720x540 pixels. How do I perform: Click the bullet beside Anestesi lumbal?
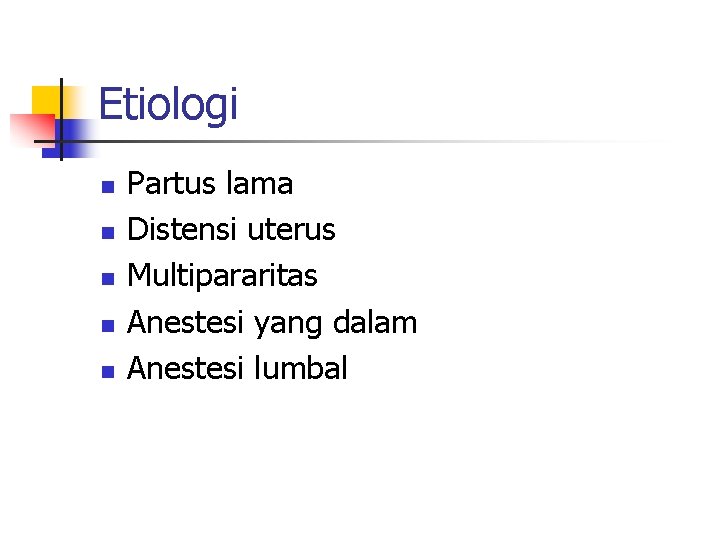pyautogui.click(x=108, y=371)
